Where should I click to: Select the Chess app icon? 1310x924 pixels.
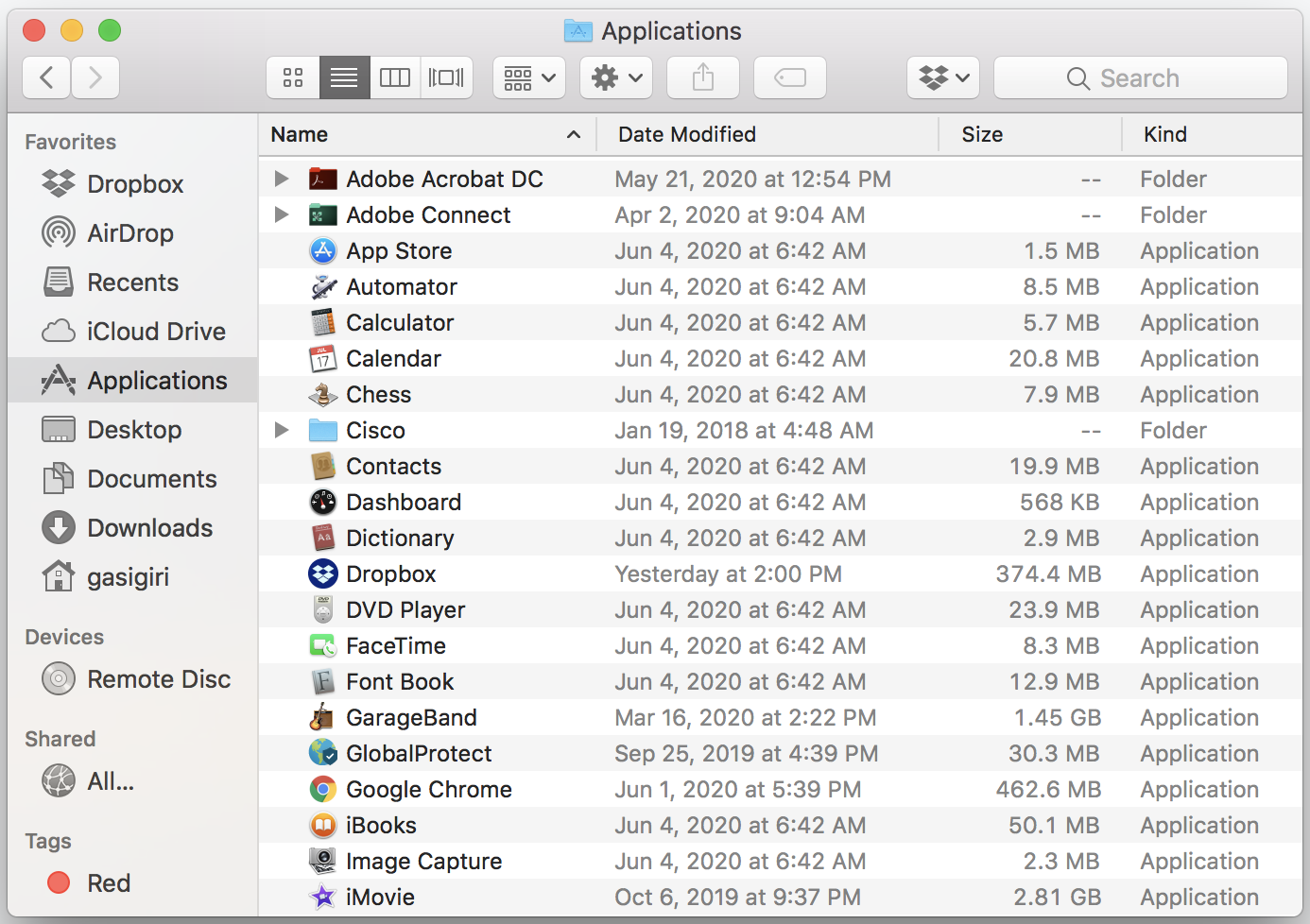click(323, 394)
